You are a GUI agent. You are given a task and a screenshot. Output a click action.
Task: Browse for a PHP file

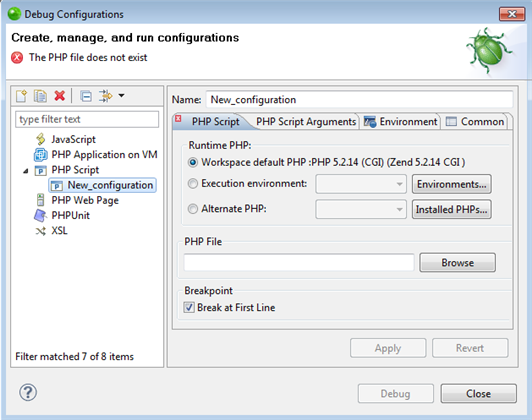(457, 263)
